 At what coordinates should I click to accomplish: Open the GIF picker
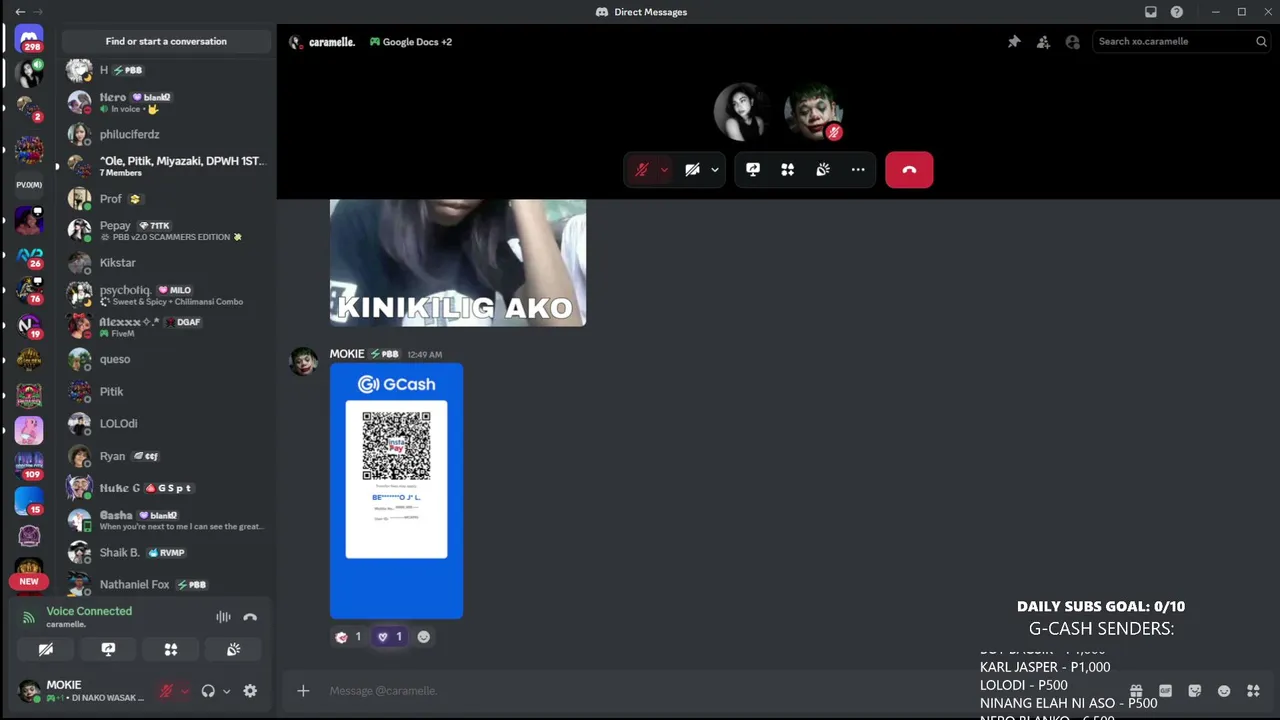pos(1165,691)
